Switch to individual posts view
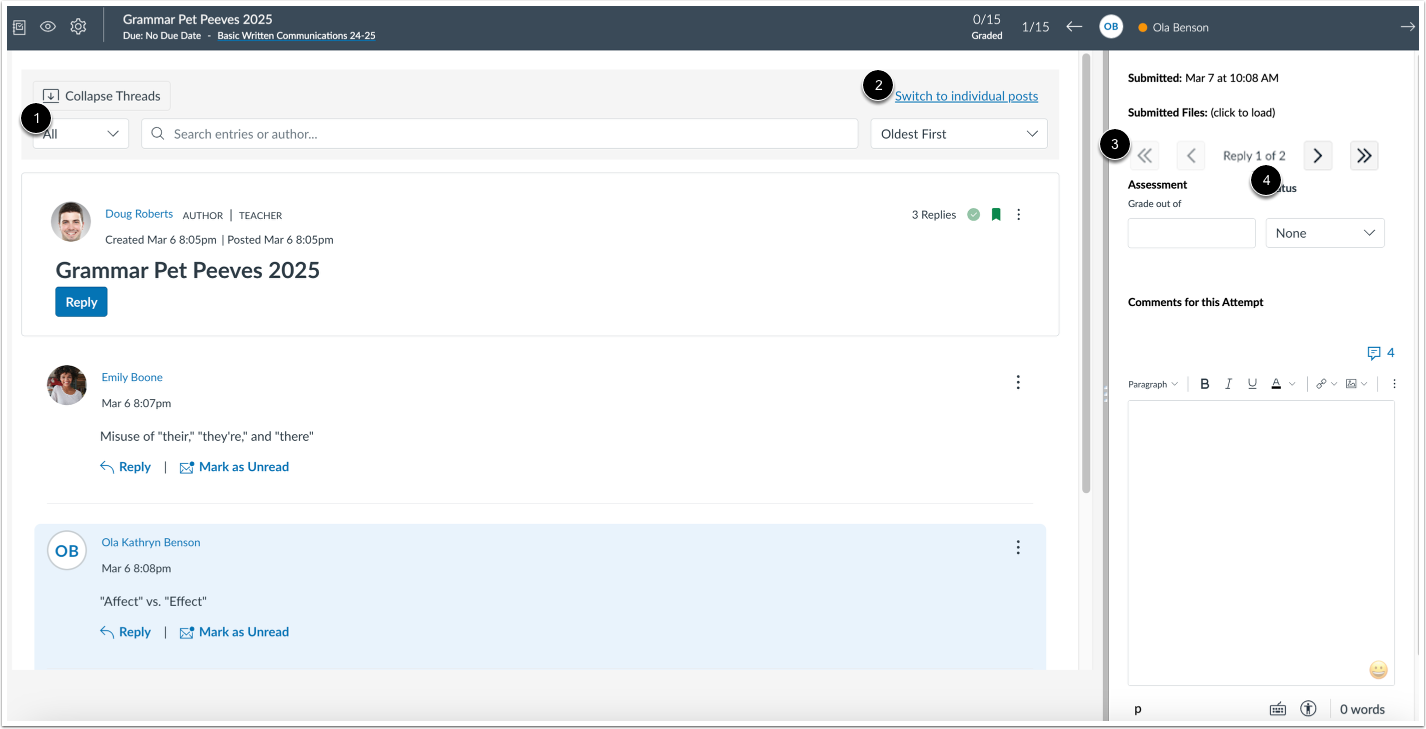Viewport: 1426px width, 729px height. [x=966, y=96]
